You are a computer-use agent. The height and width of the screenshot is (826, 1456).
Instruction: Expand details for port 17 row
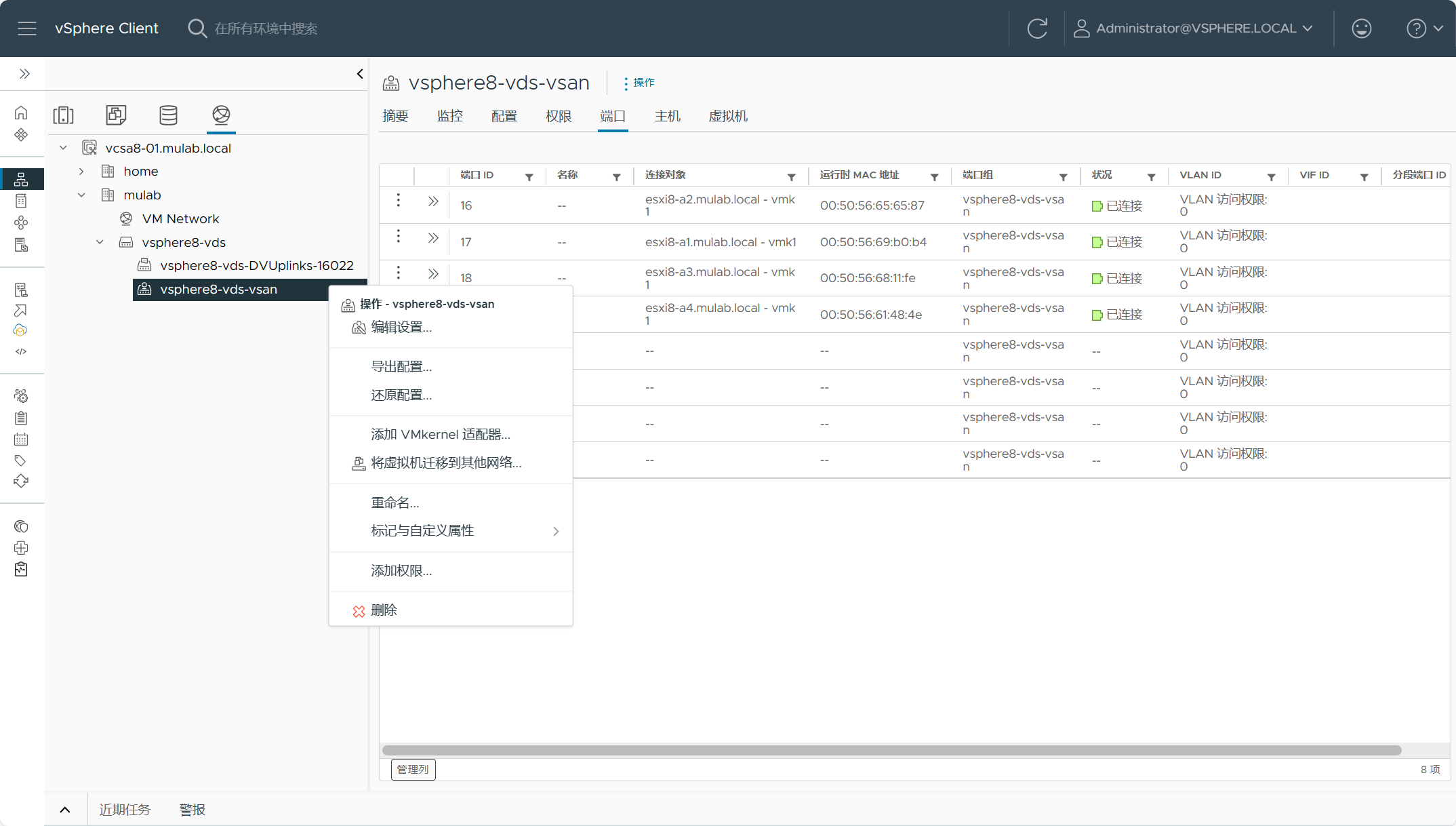pos(433,238)
